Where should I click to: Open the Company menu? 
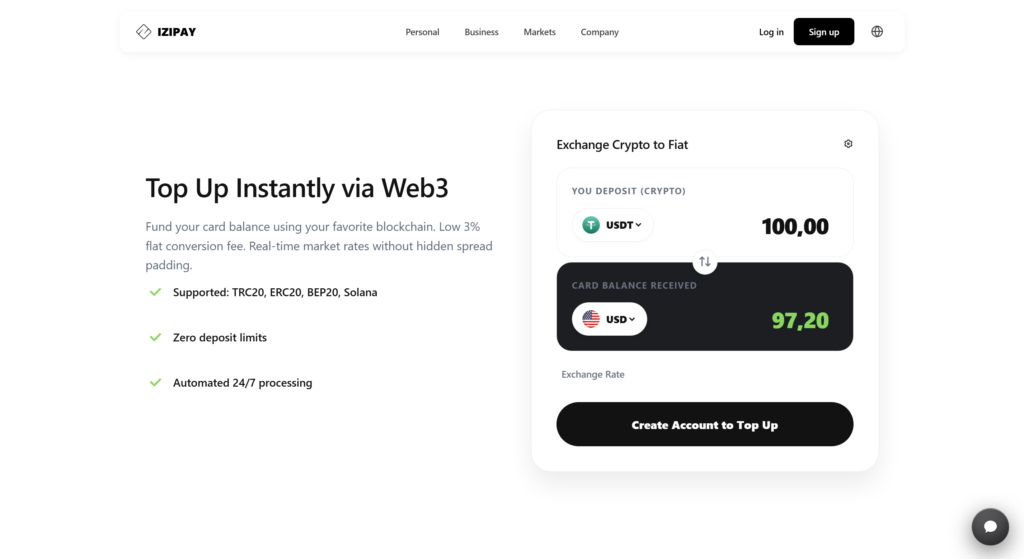600,31
